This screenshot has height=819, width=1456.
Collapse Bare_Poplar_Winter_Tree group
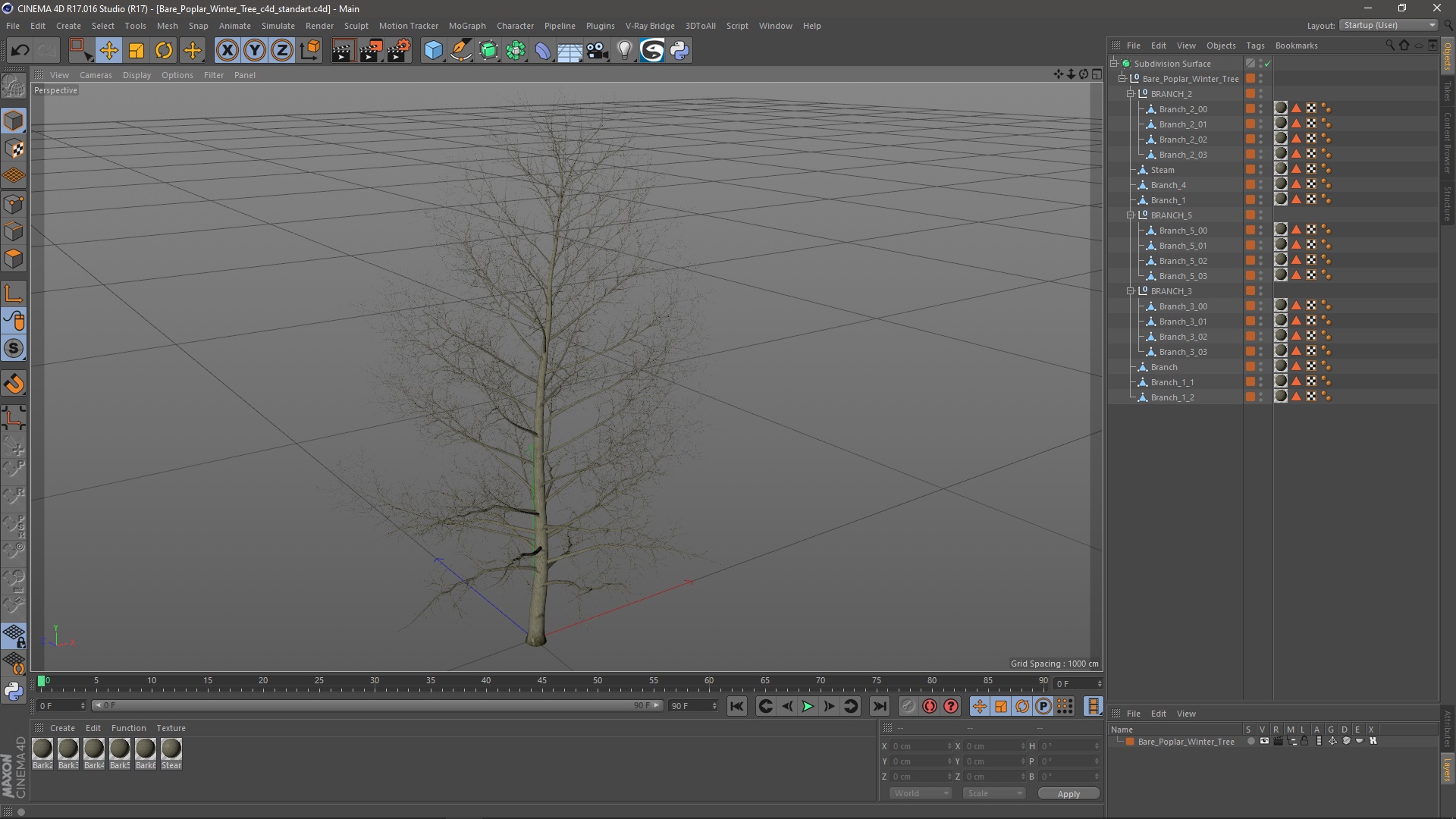tap(1122, 79)
